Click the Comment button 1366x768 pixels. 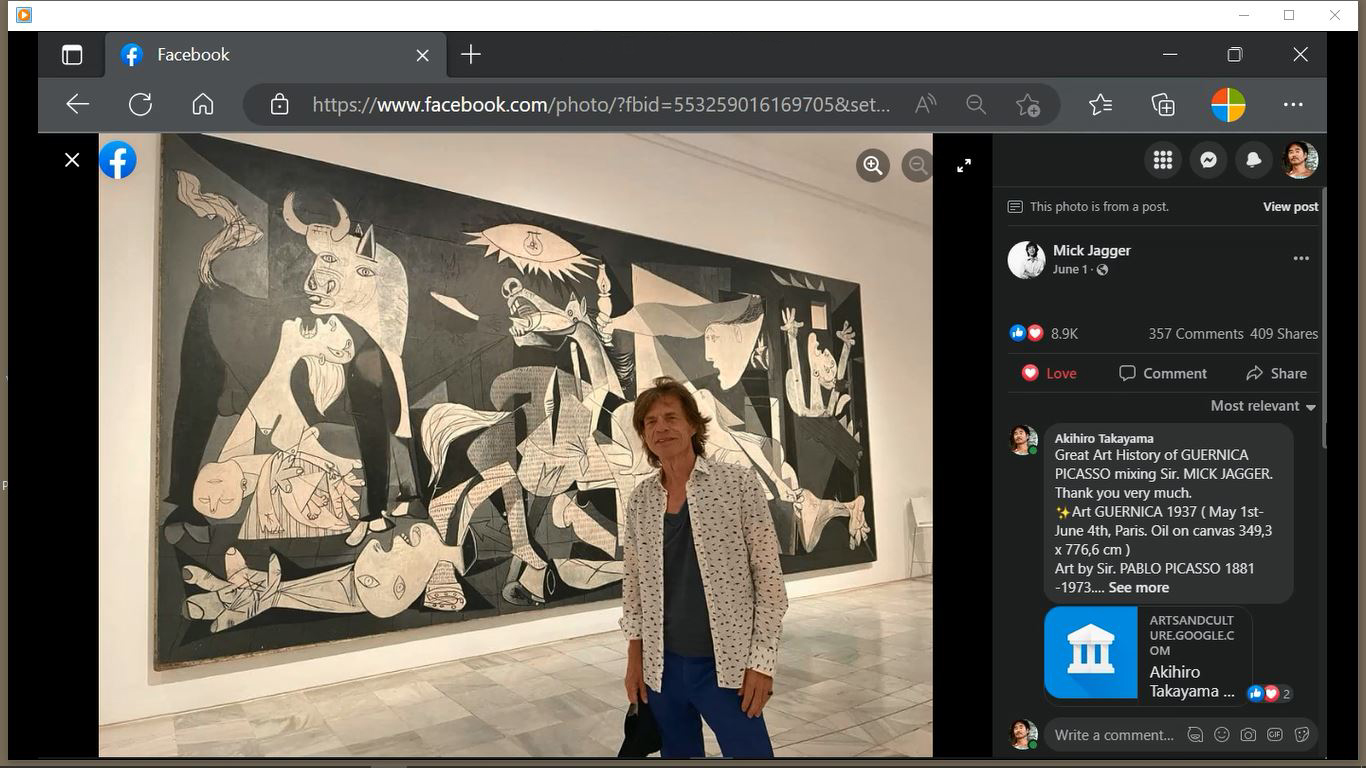point(1163,373)
